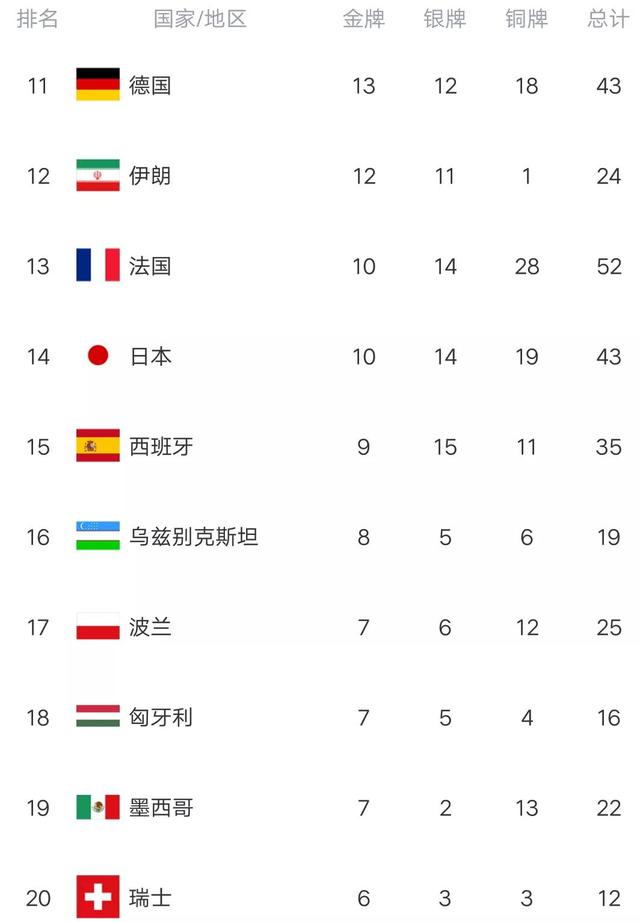640x922 pixels.
Task: Sort by the 铜牌 column header
Action: click(x=526, y=19)
